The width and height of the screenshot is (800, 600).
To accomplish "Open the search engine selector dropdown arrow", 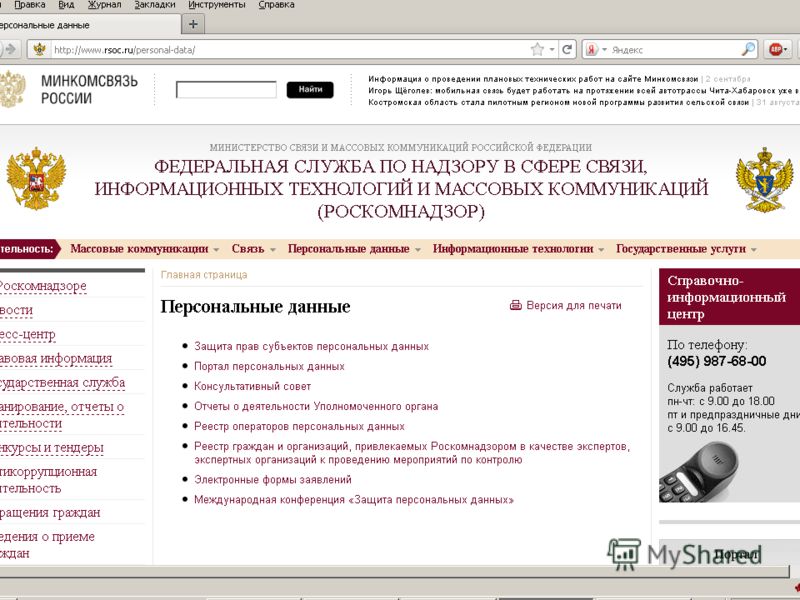I will point(605,49).
